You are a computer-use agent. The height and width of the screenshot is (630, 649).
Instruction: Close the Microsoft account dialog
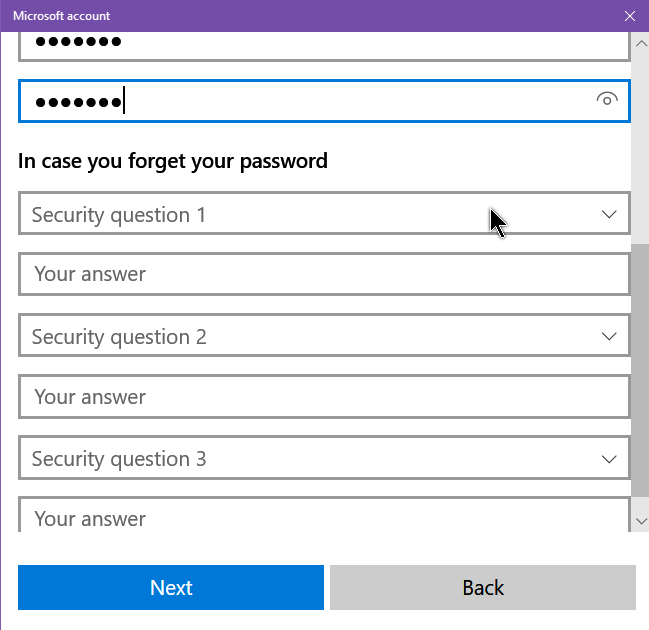(630, 16)
